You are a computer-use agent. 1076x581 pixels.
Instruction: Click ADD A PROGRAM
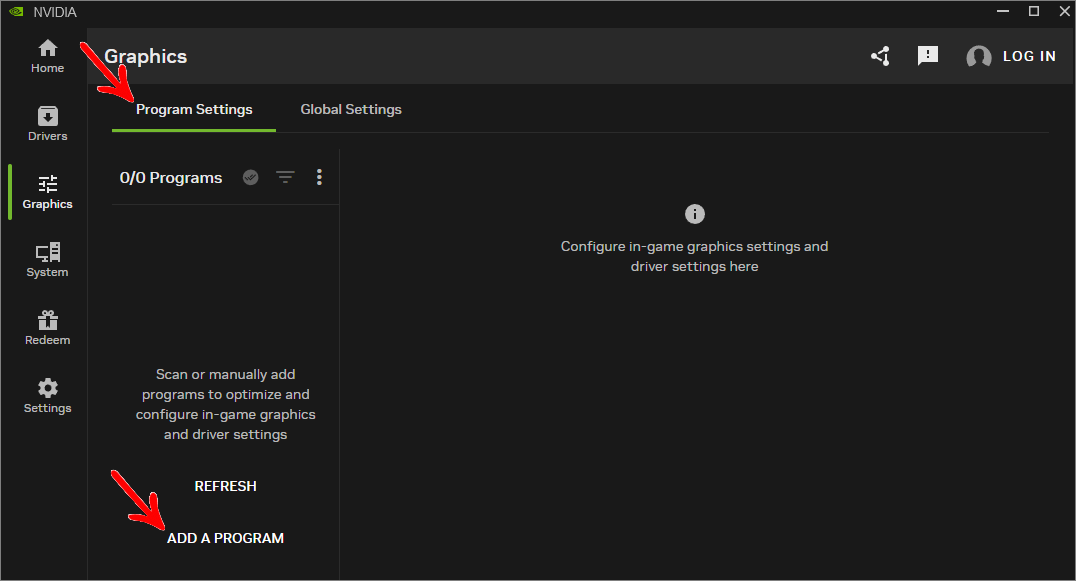click(x=226, y=538)
